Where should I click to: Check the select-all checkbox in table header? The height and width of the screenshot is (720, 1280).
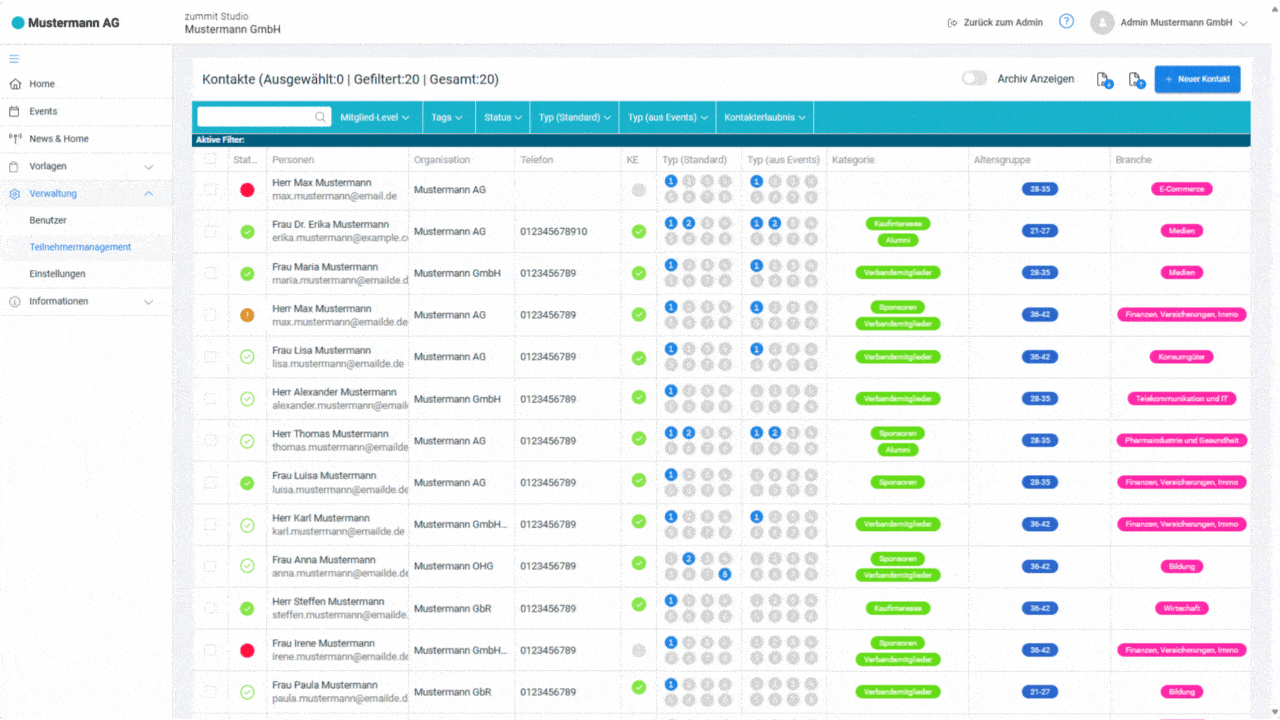210,159
